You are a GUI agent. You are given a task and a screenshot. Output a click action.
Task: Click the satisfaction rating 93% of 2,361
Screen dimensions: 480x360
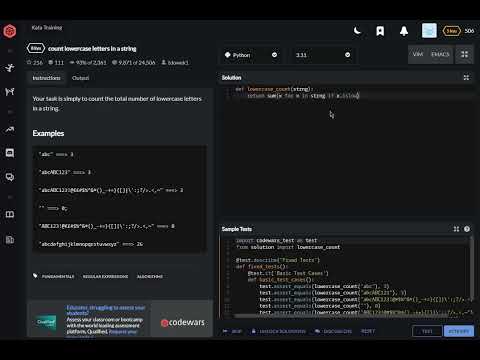point(88,62)
